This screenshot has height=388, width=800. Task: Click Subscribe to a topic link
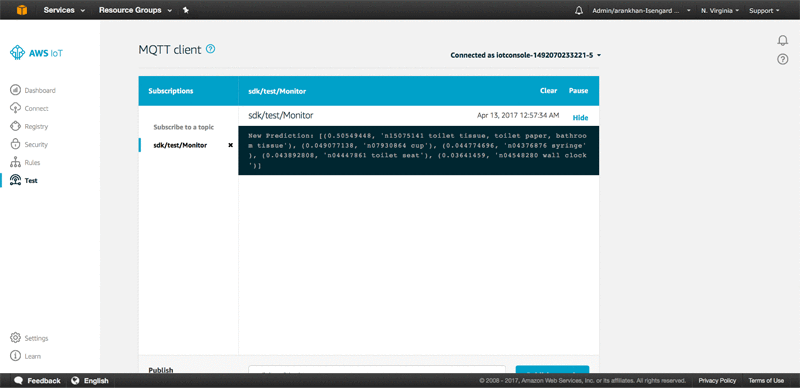(x=184, y=127)
